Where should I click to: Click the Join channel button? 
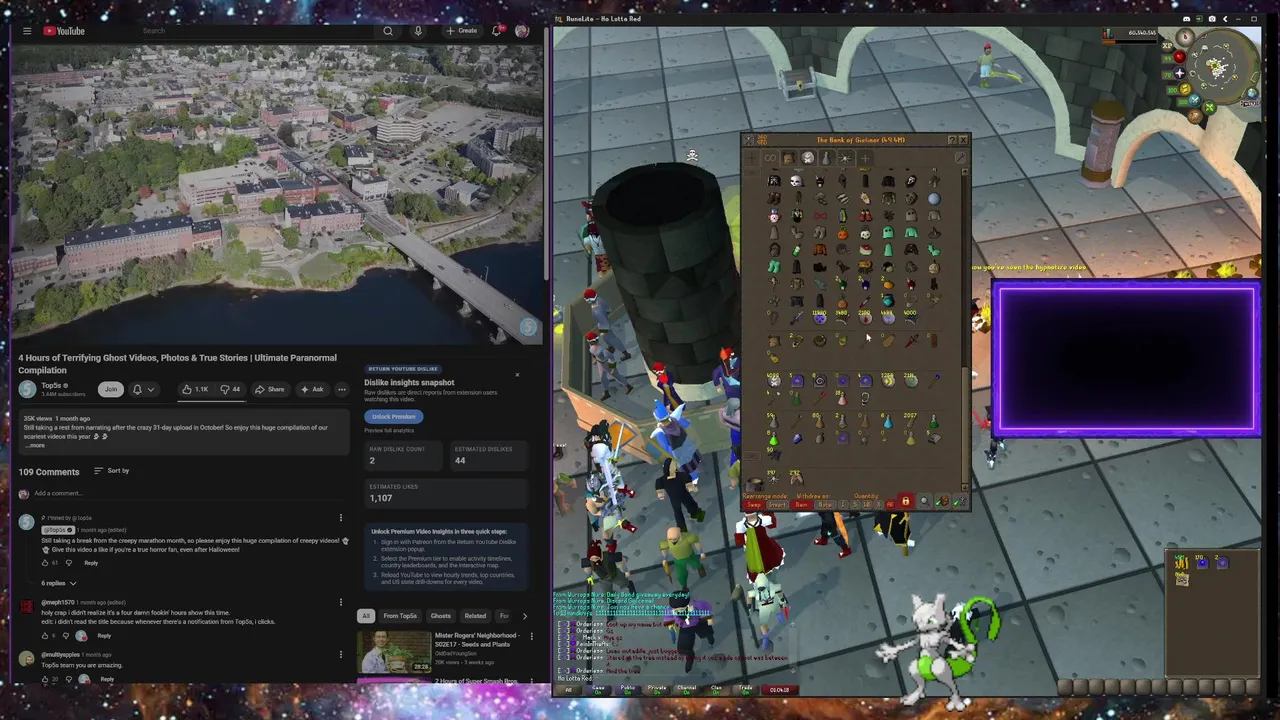click(x=111, y=389)
